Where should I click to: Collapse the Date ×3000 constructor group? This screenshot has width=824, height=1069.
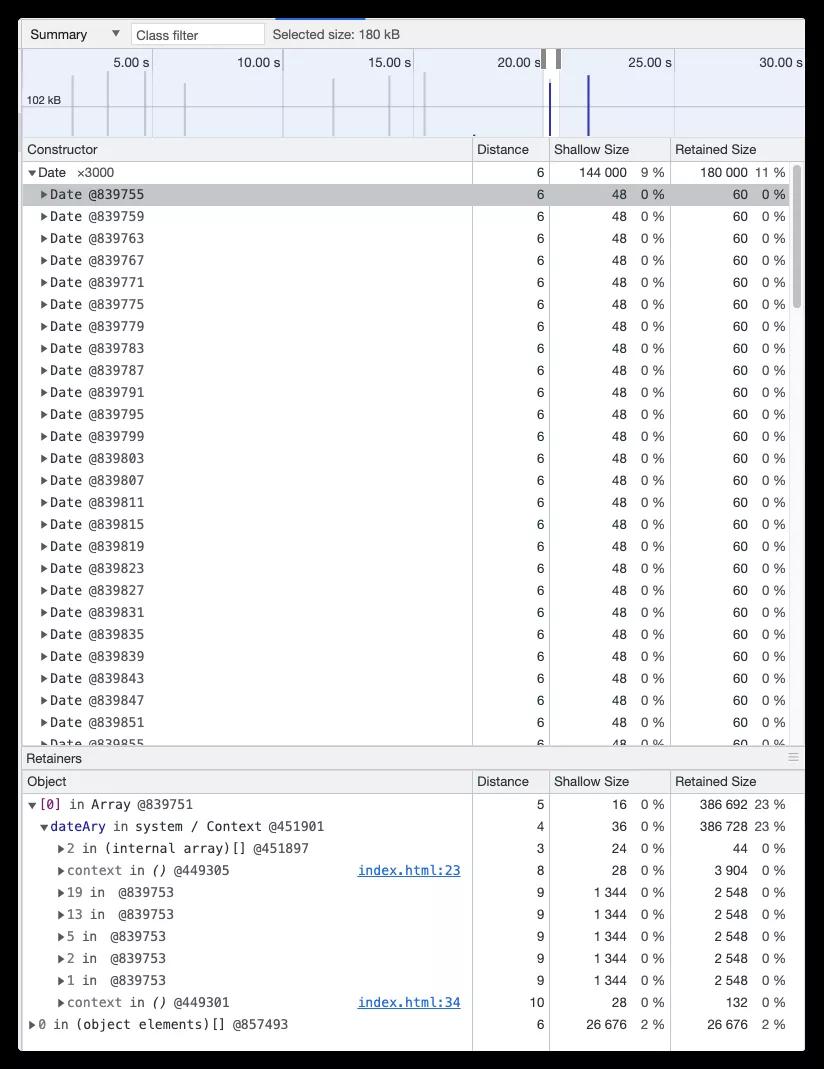click(32, 173)
